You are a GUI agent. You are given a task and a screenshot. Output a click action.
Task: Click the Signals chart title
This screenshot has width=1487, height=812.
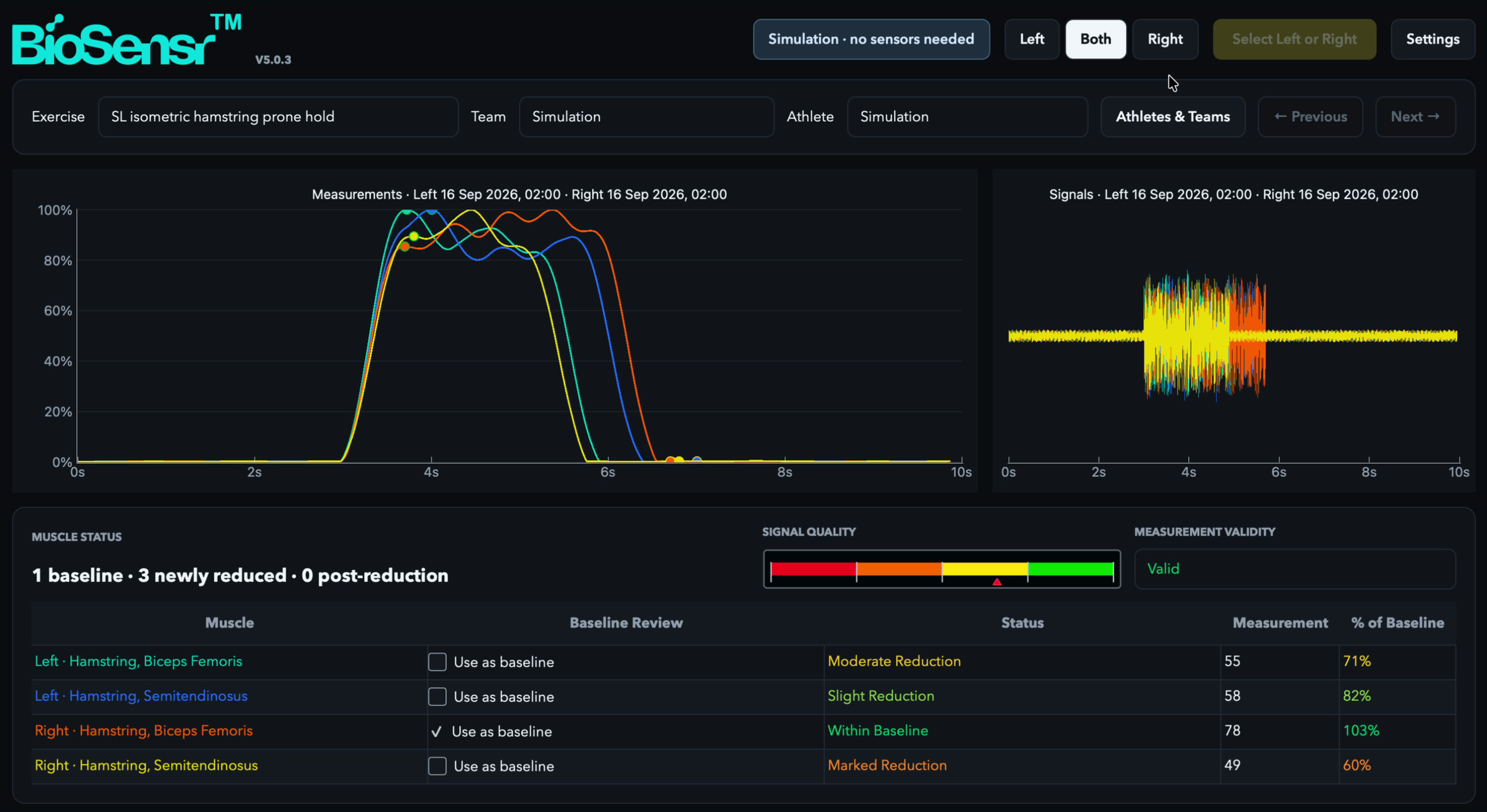tap(1234, 194)
